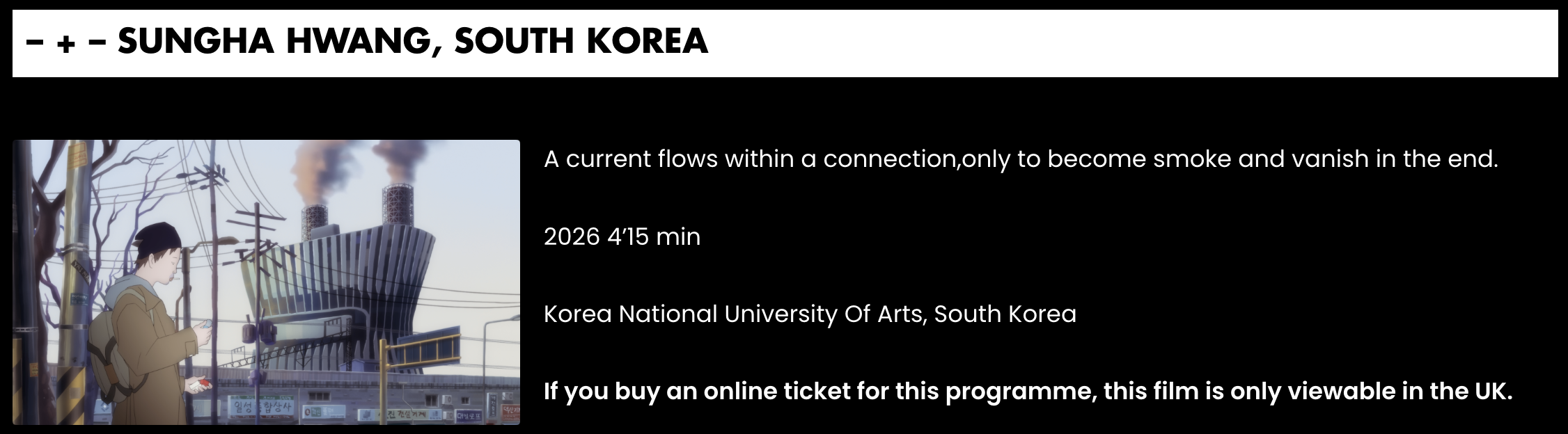Image resolution: width=1568 pixels, height=434 pixels.
Task: Click the 4'15 min duration text
Action: click(x=654, y=236)
